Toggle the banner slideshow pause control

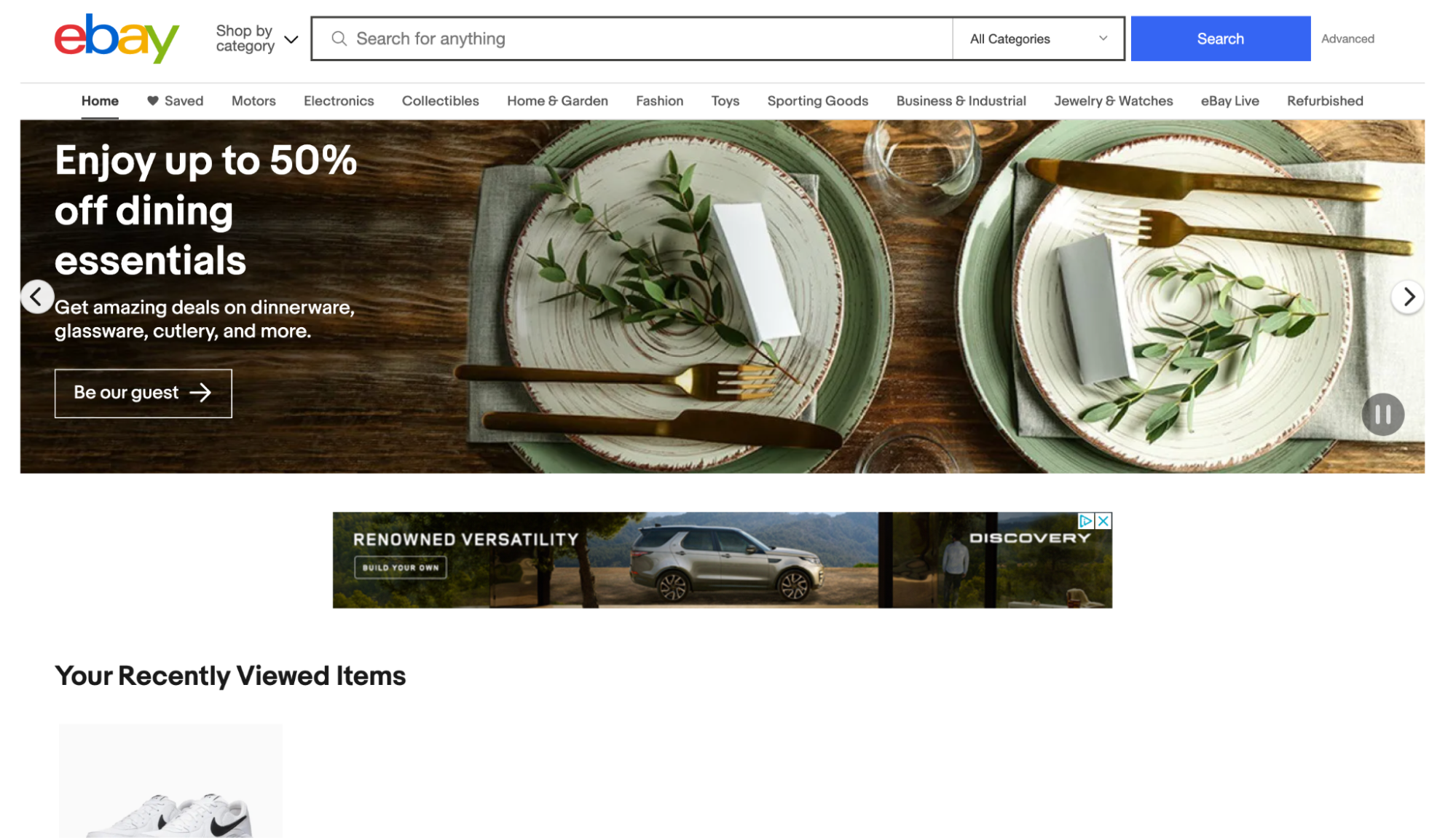[x=1384, y=412]
